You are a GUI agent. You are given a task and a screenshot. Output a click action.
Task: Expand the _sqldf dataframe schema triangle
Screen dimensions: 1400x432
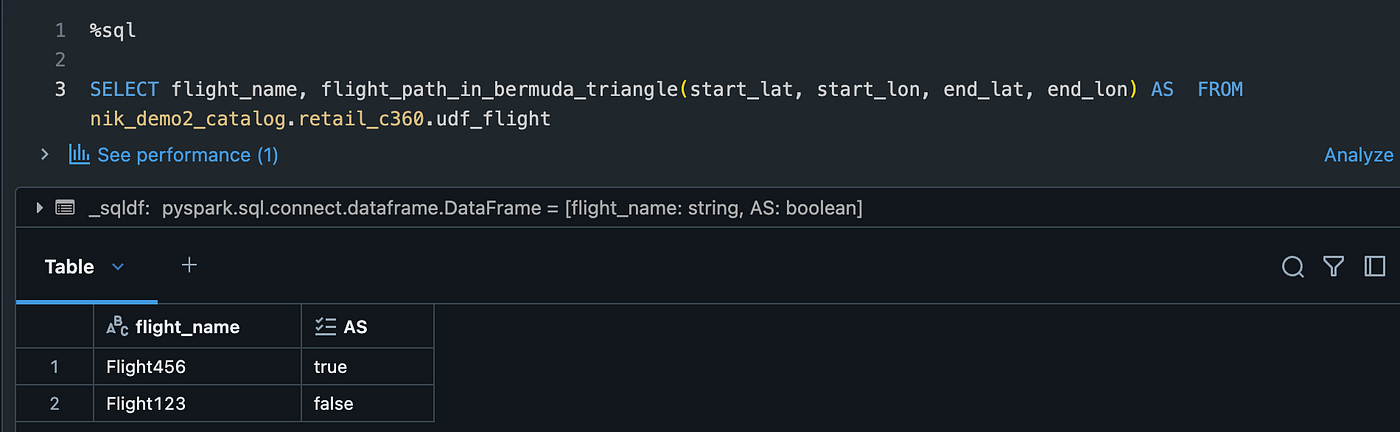[x=40, y=208]
